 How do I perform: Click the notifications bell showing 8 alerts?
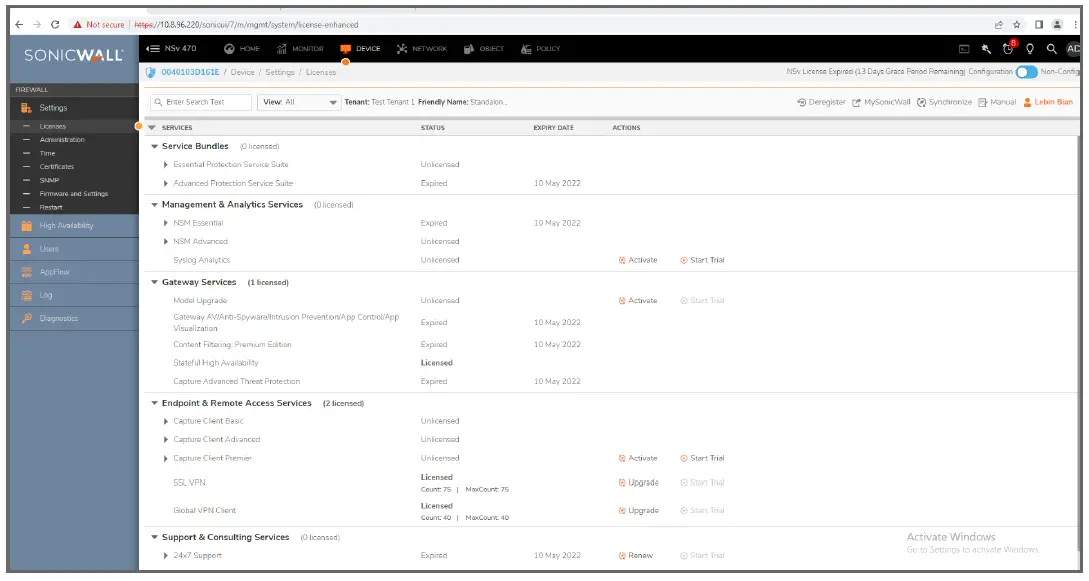click(1009, 48)
